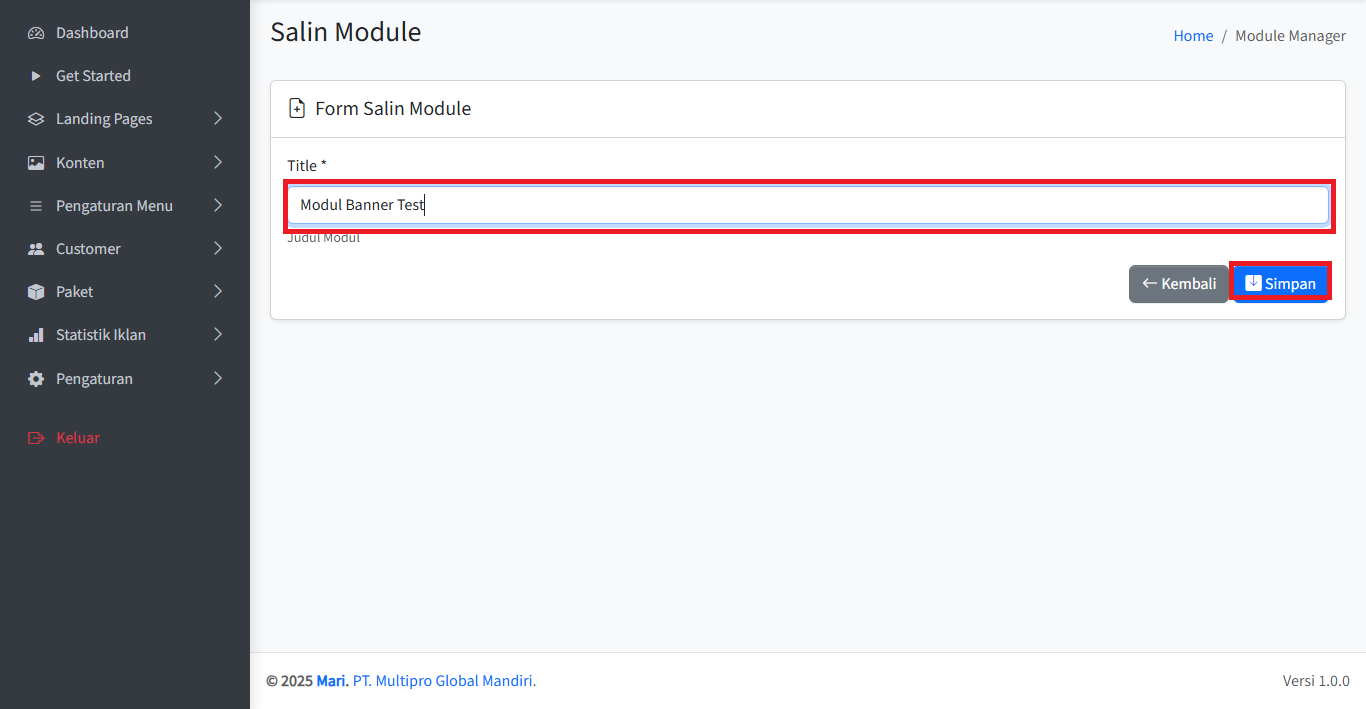Expand the Konten submenu arrow
Screen dimensions: 1366x709
(218, 162)
